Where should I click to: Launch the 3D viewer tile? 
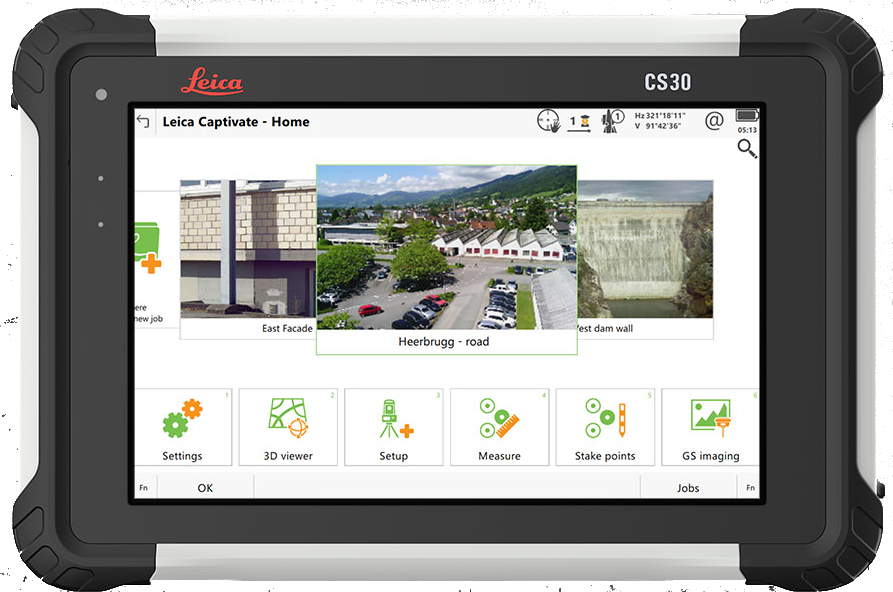pyautogui.click(x=288, y=427)
